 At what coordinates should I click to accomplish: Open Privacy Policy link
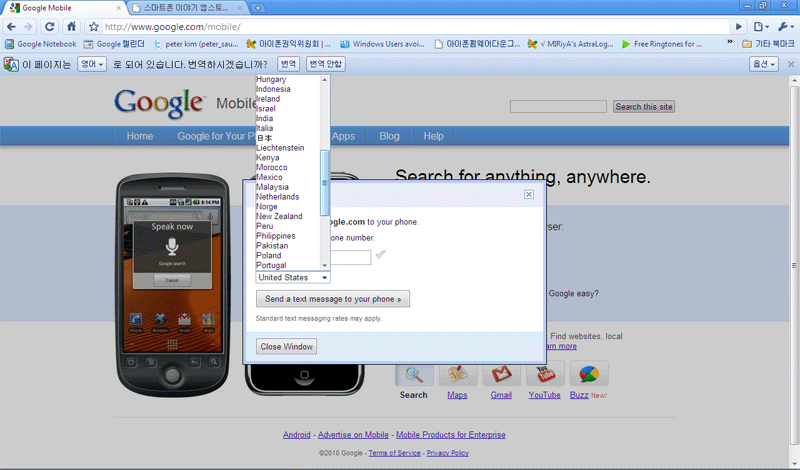tap(447, 453)
